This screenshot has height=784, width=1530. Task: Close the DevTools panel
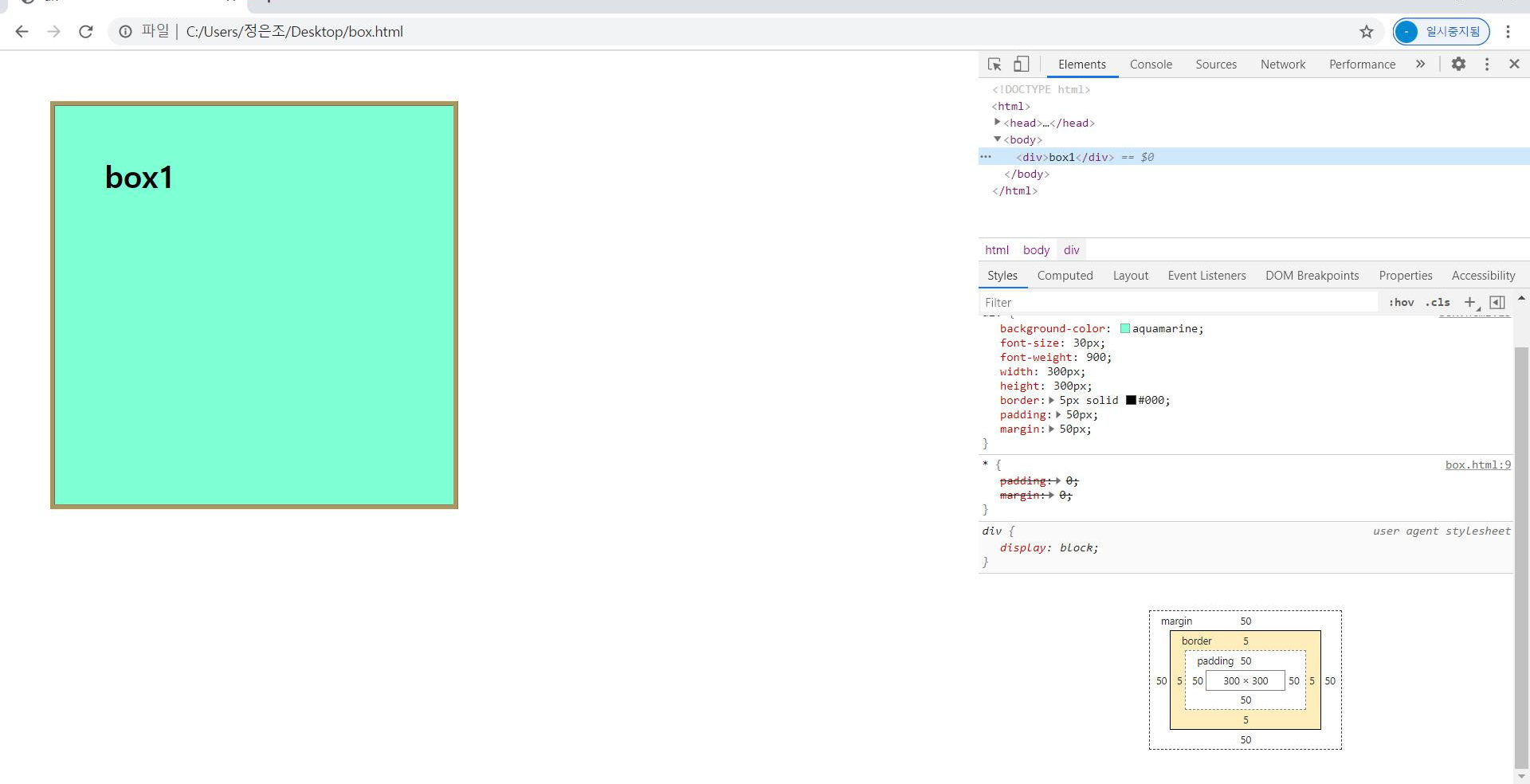click(1514, 64)
